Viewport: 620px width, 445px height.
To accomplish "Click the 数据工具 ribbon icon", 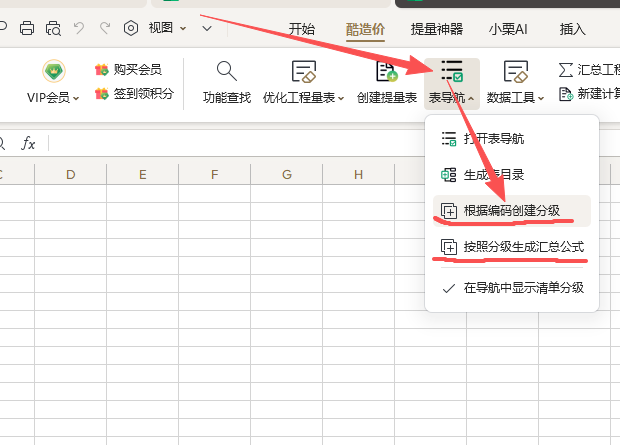I will click(515, 72).
